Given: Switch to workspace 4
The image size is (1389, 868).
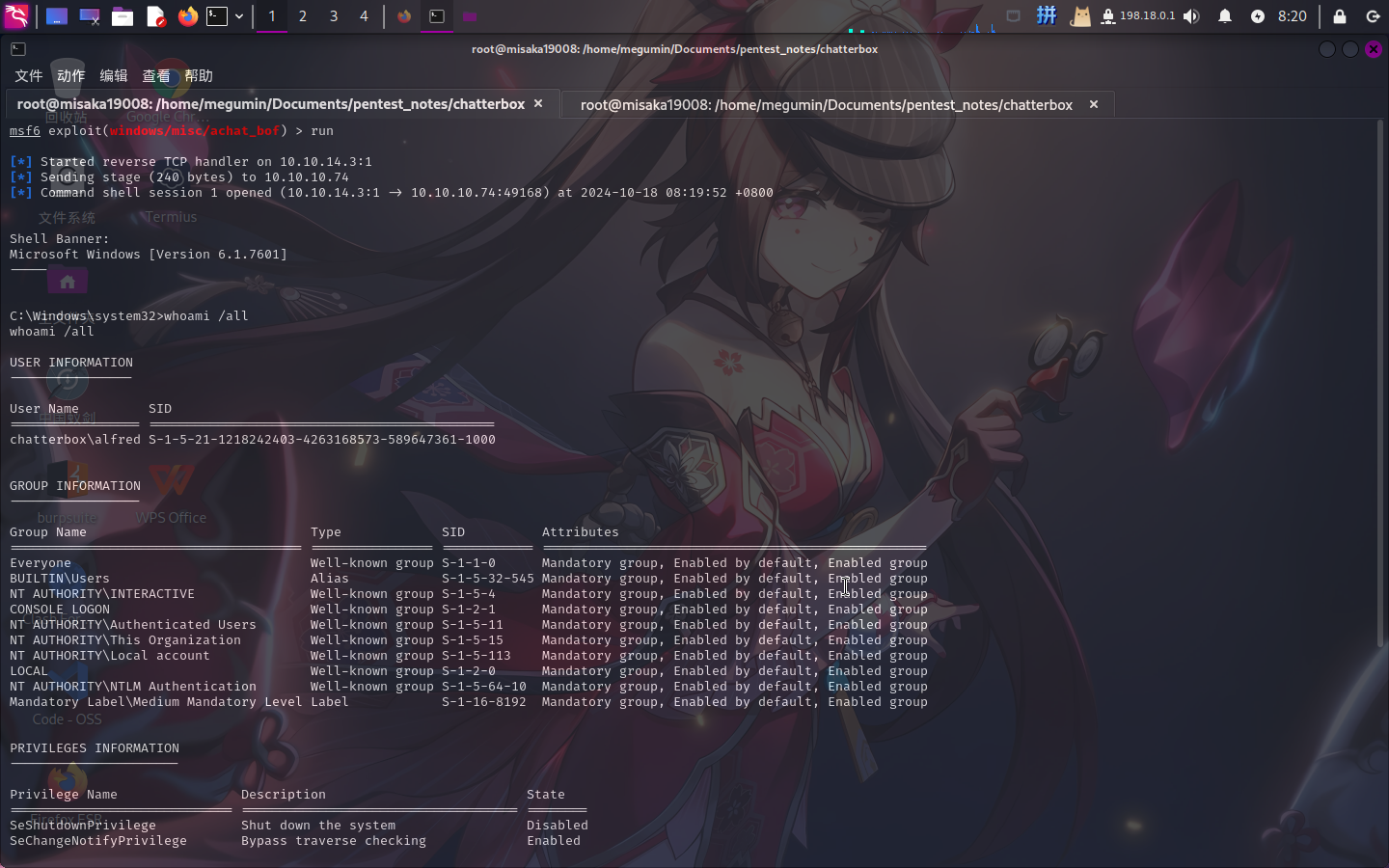Looking at the screenshot, I should coord(364,16).
